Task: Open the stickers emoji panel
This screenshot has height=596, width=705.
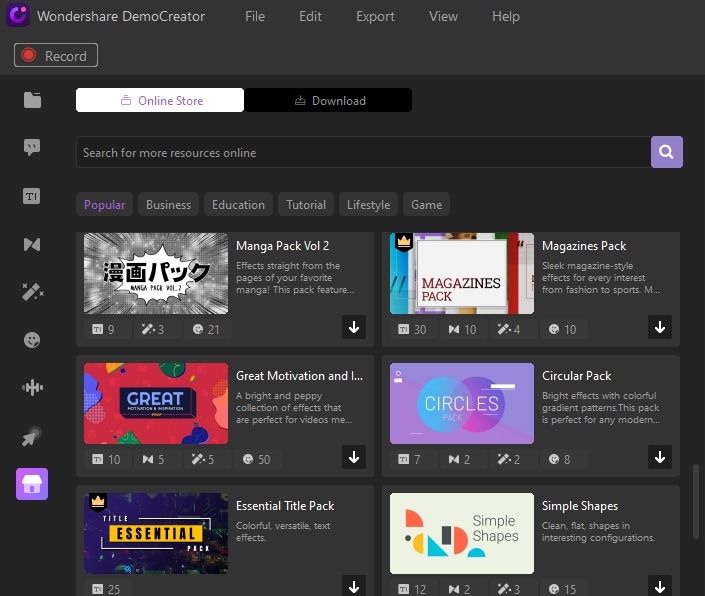Action: click(x=32, y=340)
